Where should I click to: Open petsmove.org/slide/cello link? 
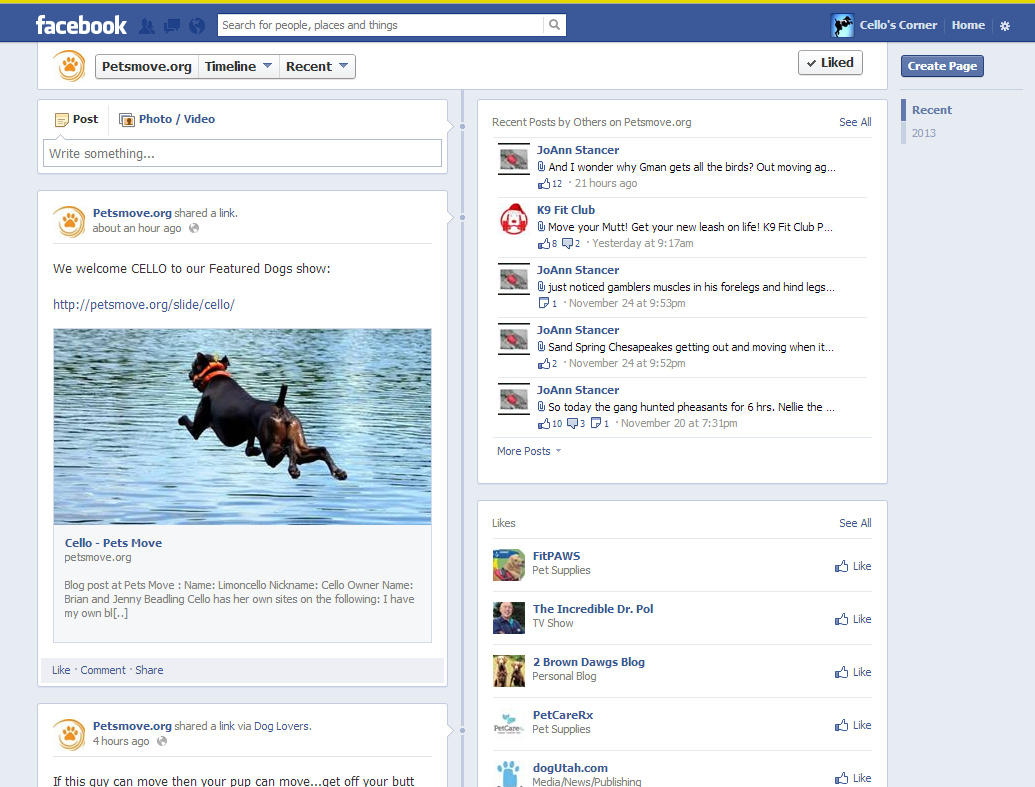click(144, 304)
